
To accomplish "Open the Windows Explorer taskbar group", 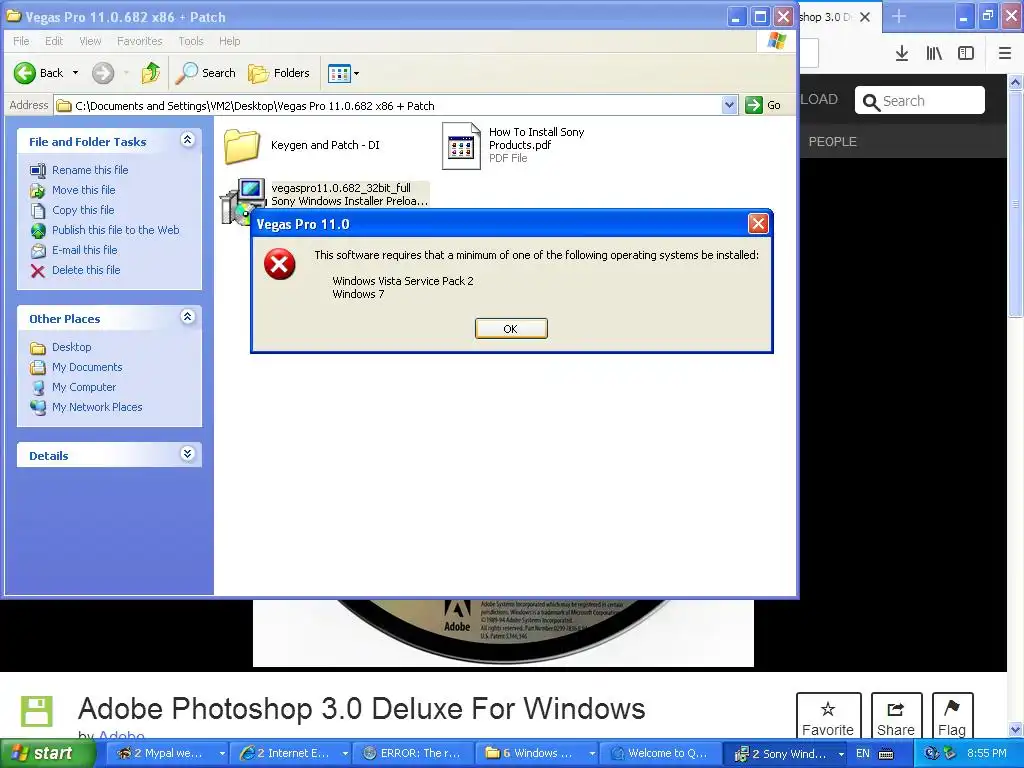I will tap(539, 754).
